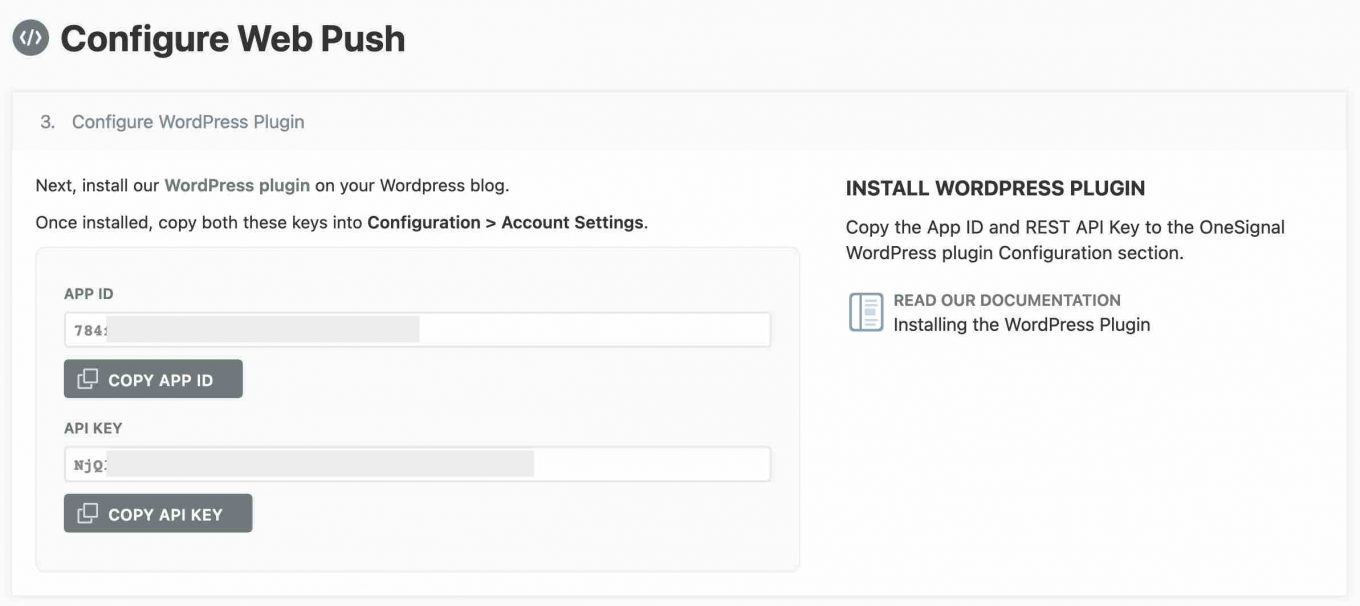
Task: Click the Configure Web Push page title
Action: [232, 39]
